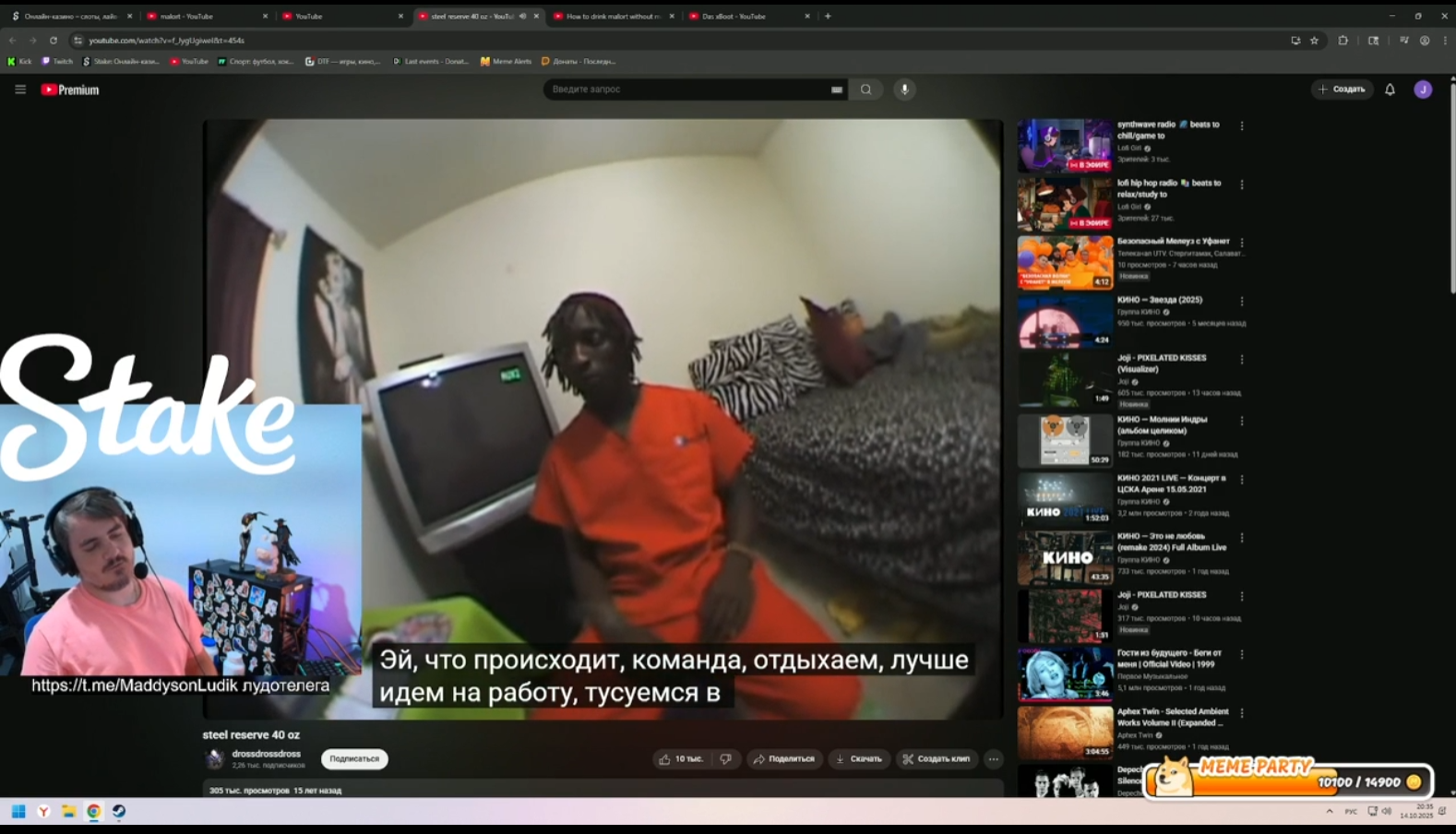Like the video with thumbs up
Image resolution: width=1456 pixels, height=834 pixels.
click(x=683, y=759)
